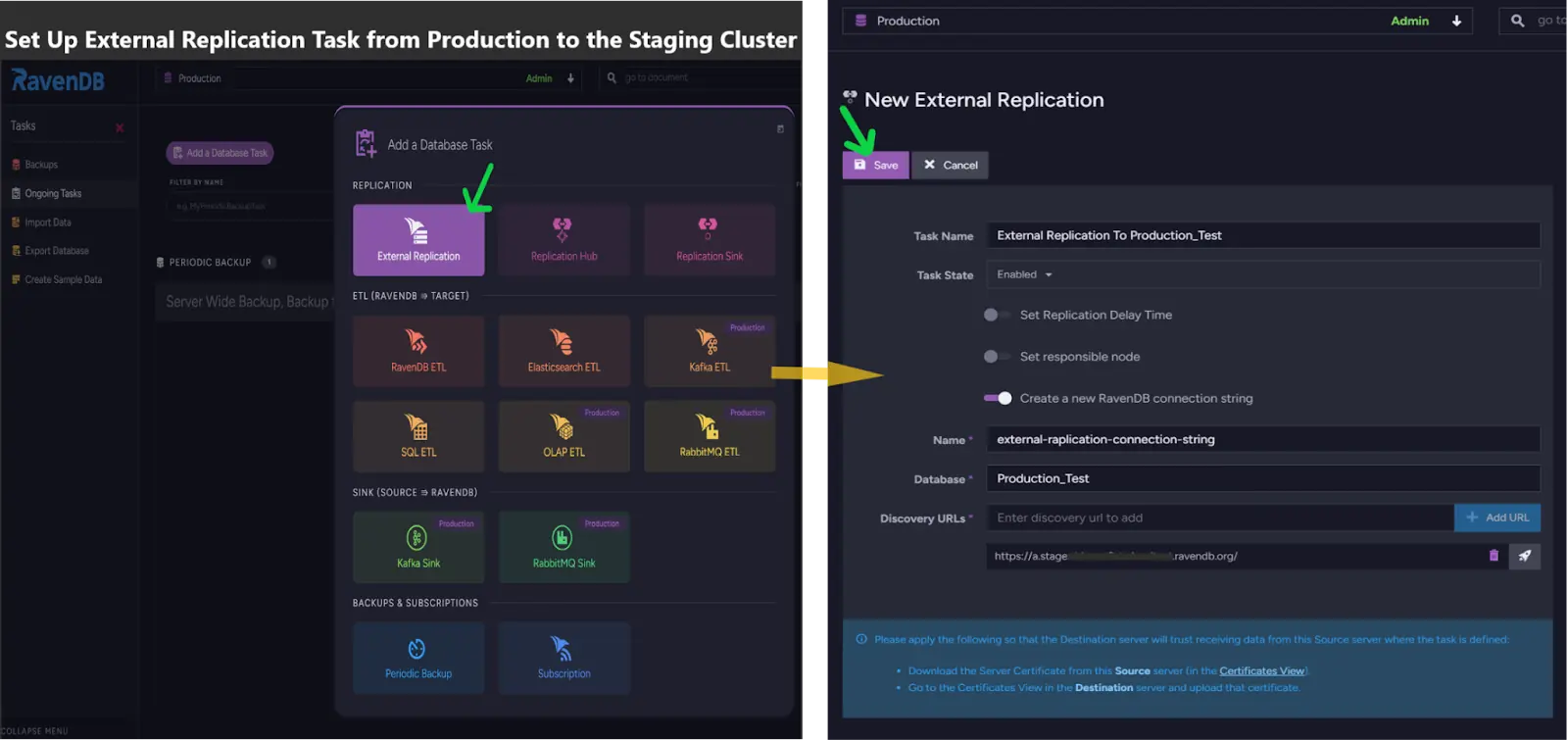Follow the Certificates View link
The image size is (1568, 740).
point(1261,670)
